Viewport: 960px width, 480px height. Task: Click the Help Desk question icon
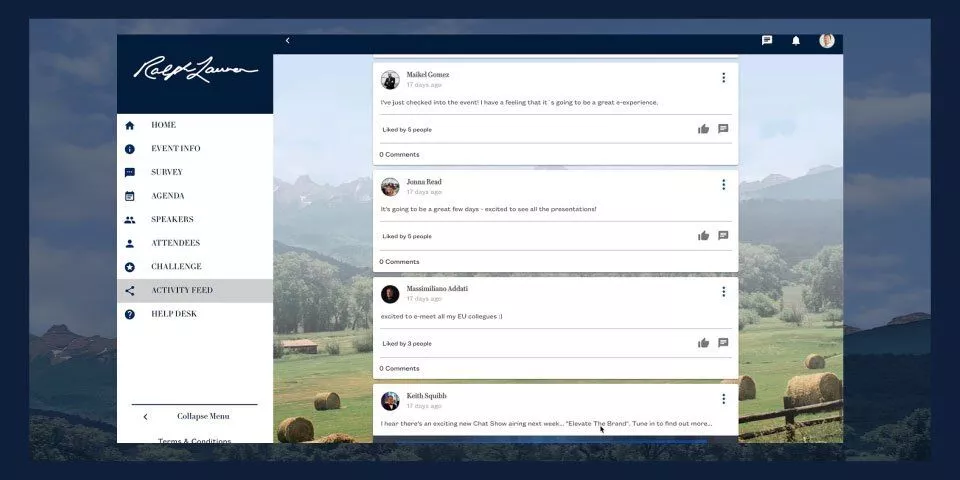tap(130, 314)
